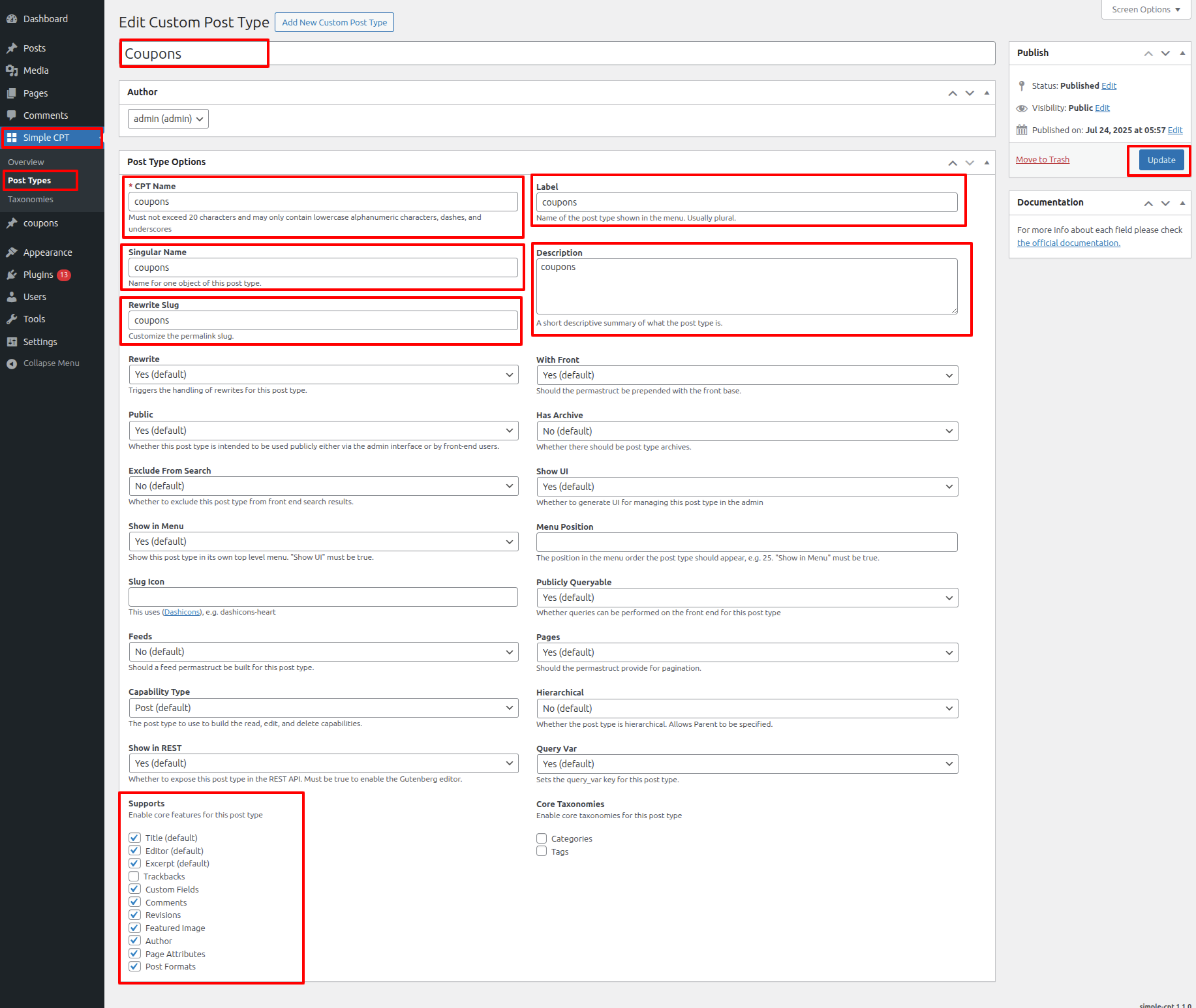This screenshot has width=1196, height=1008.
Task: Click the Pages icon in sidebar
Action: tap(12, 93)
